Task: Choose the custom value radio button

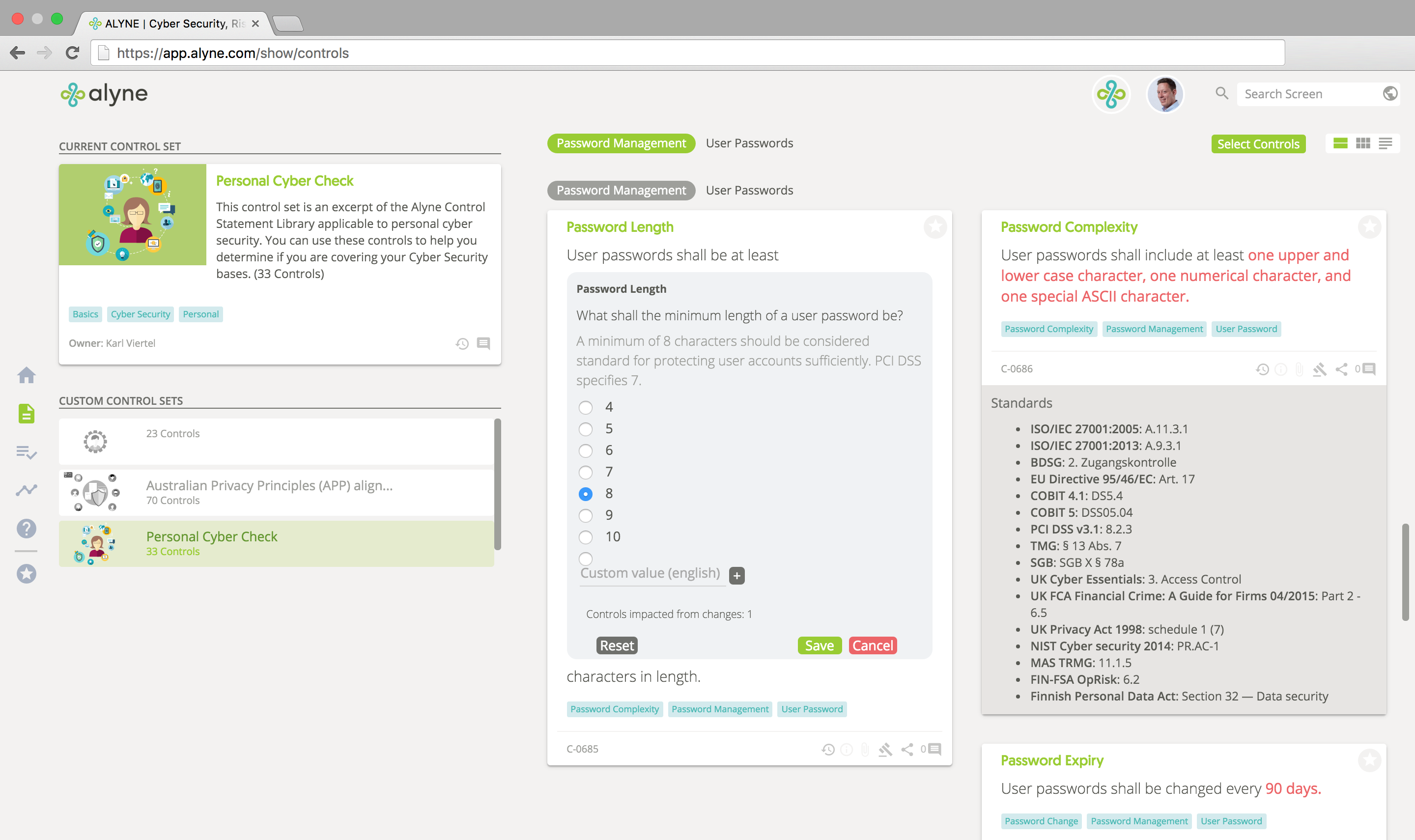Action: (x=586, y=559)
